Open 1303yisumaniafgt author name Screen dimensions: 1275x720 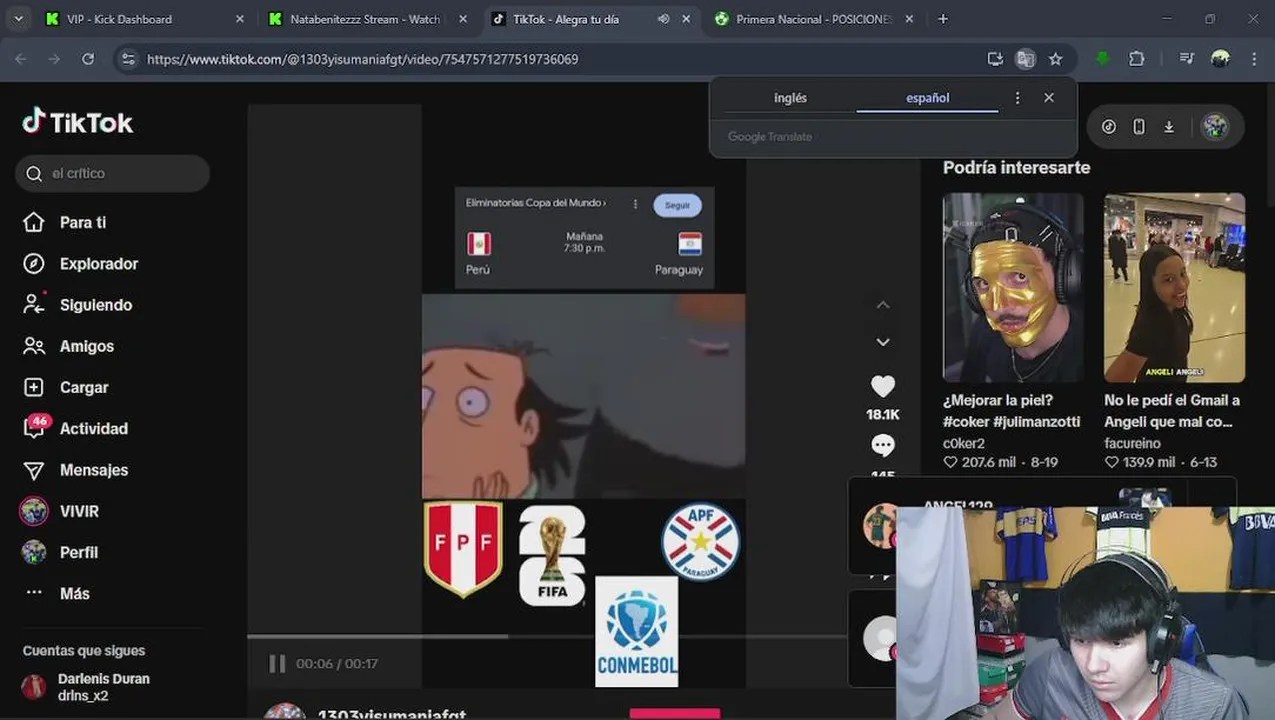pyautogui.click(x=392, y=713)
